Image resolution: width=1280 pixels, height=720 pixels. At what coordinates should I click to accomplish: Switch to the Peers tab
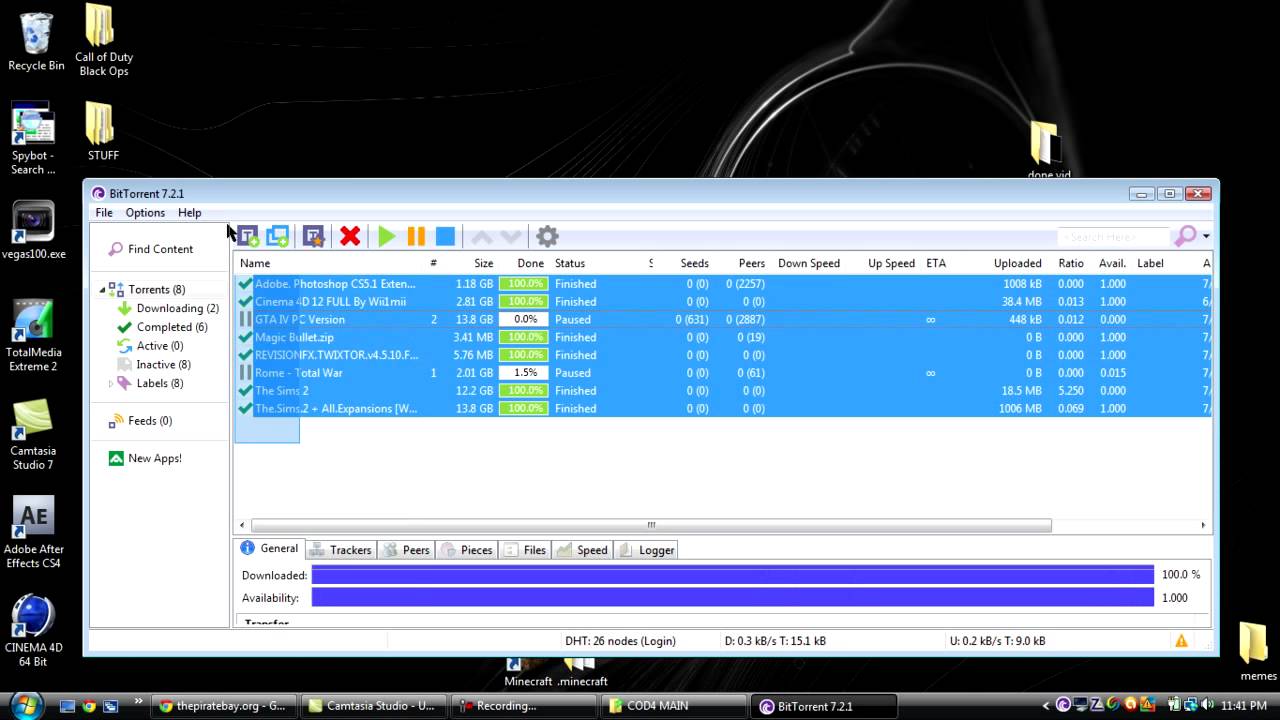point(406,550)
